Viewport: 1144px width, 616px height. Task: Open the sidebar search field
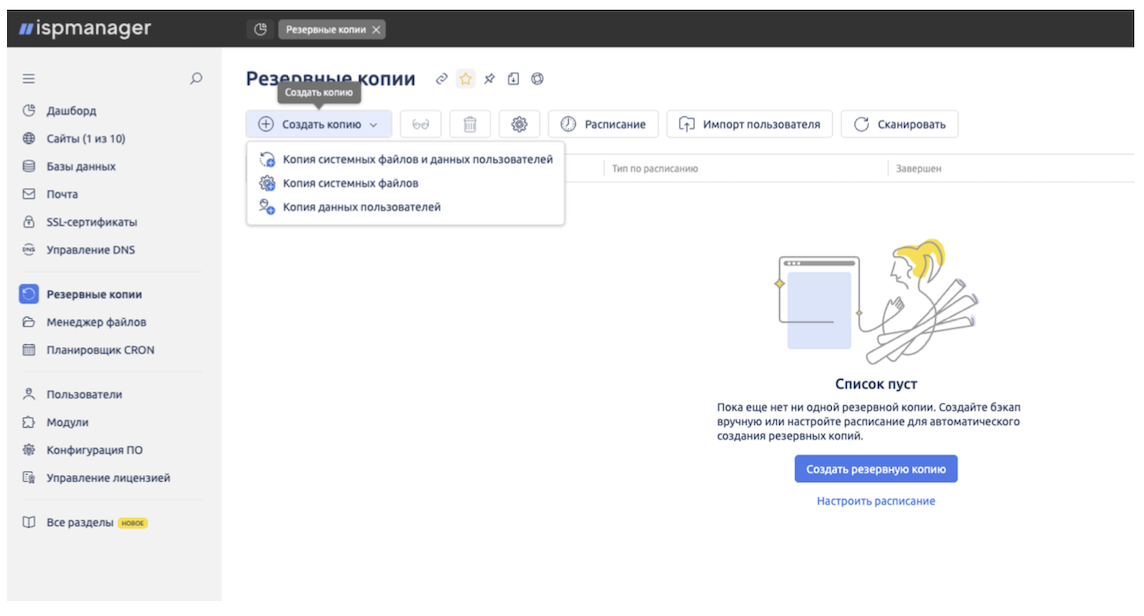[x=196, y=78]
